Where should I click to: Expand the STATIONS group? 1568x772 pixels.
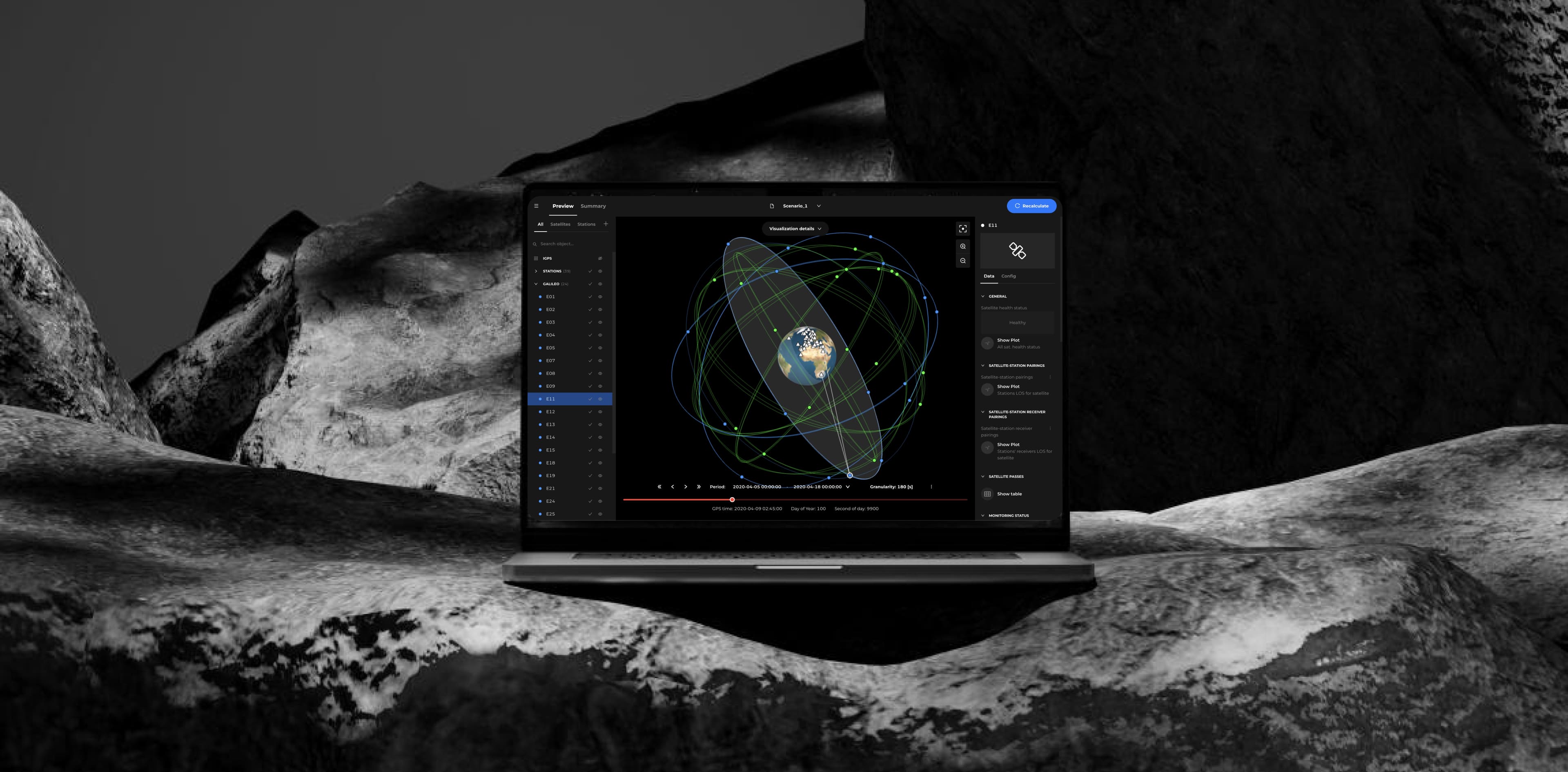pos(536,271)
